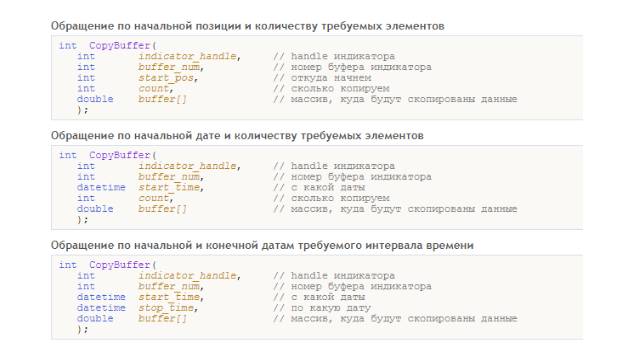This screenshot has width=640, height=360.
Task: Select the stop_time parameter name
Action: click(166, 308)
